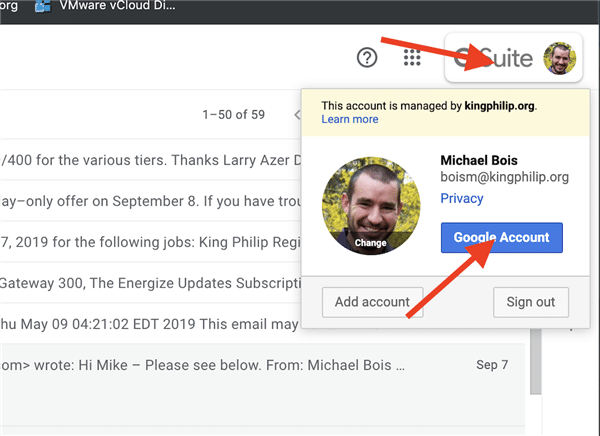
Task: Click the boism@kingphilip.org address
Action: pyautogui.click(x=504, y=177)
